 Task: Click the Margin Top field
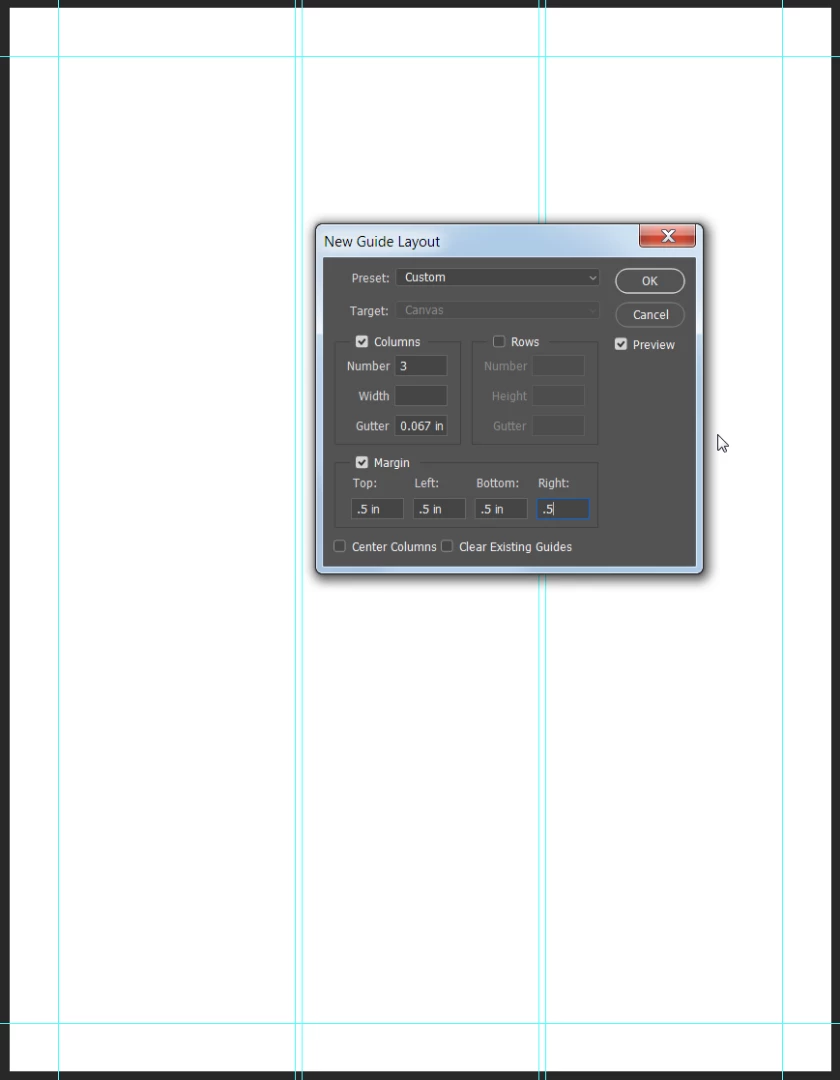377,509
